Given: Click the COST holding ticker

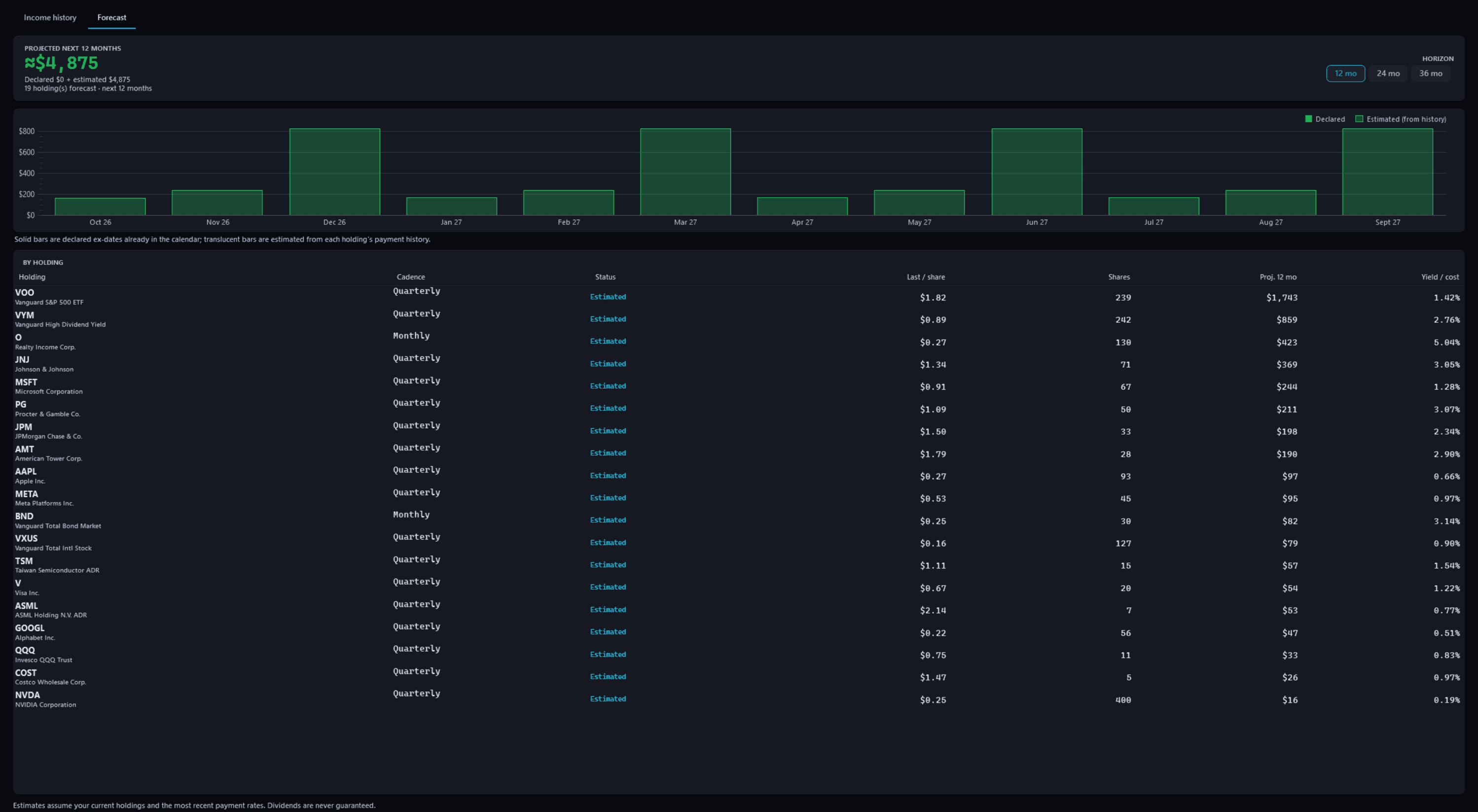Looking at the screenshot, I should (26, 673).
